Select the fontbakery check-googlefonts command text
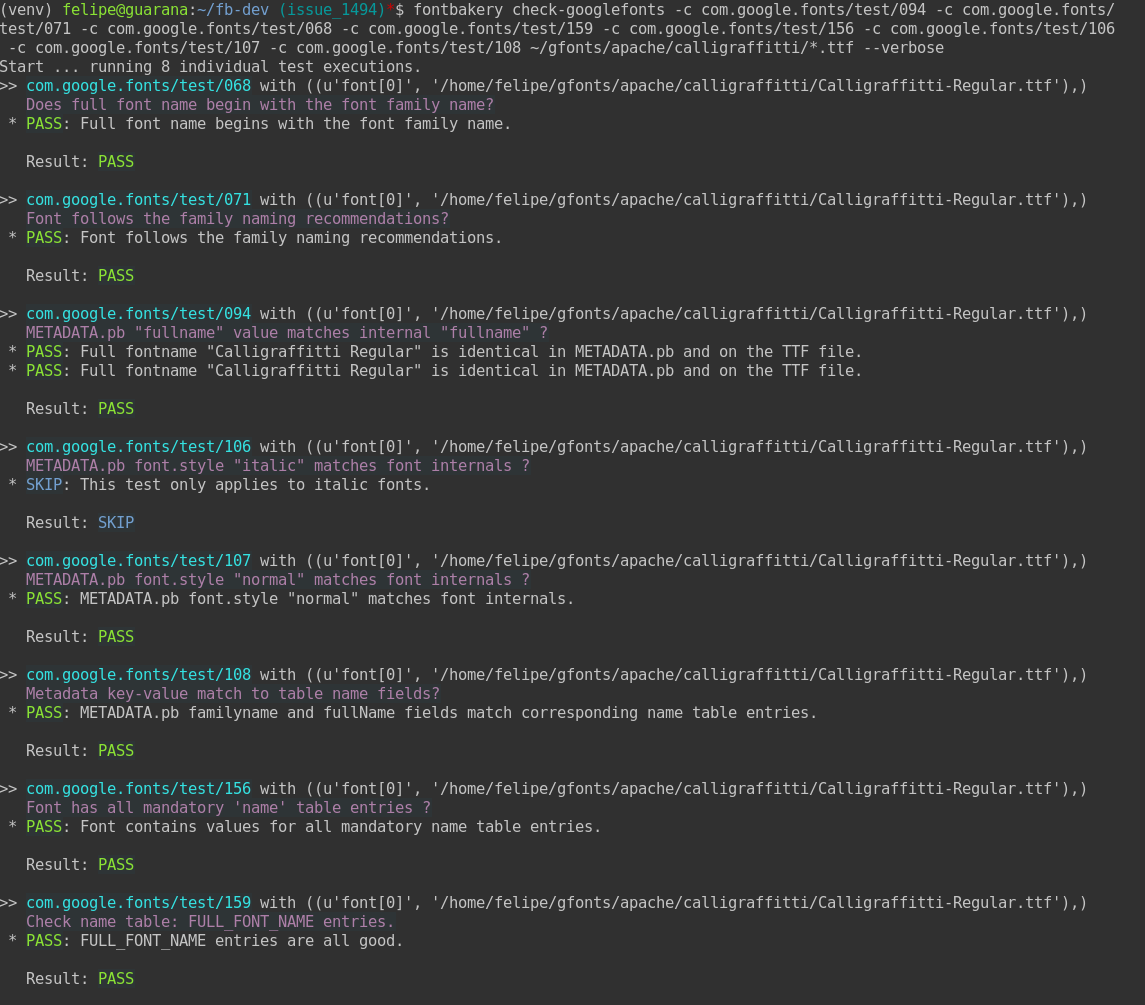This screenshot has width=1145, height=1005. point(560,10)
